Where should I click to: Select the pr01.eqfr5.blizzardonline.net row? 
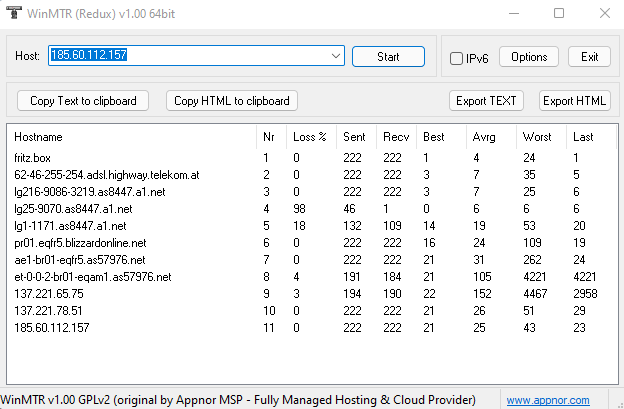tap(312, 243)
